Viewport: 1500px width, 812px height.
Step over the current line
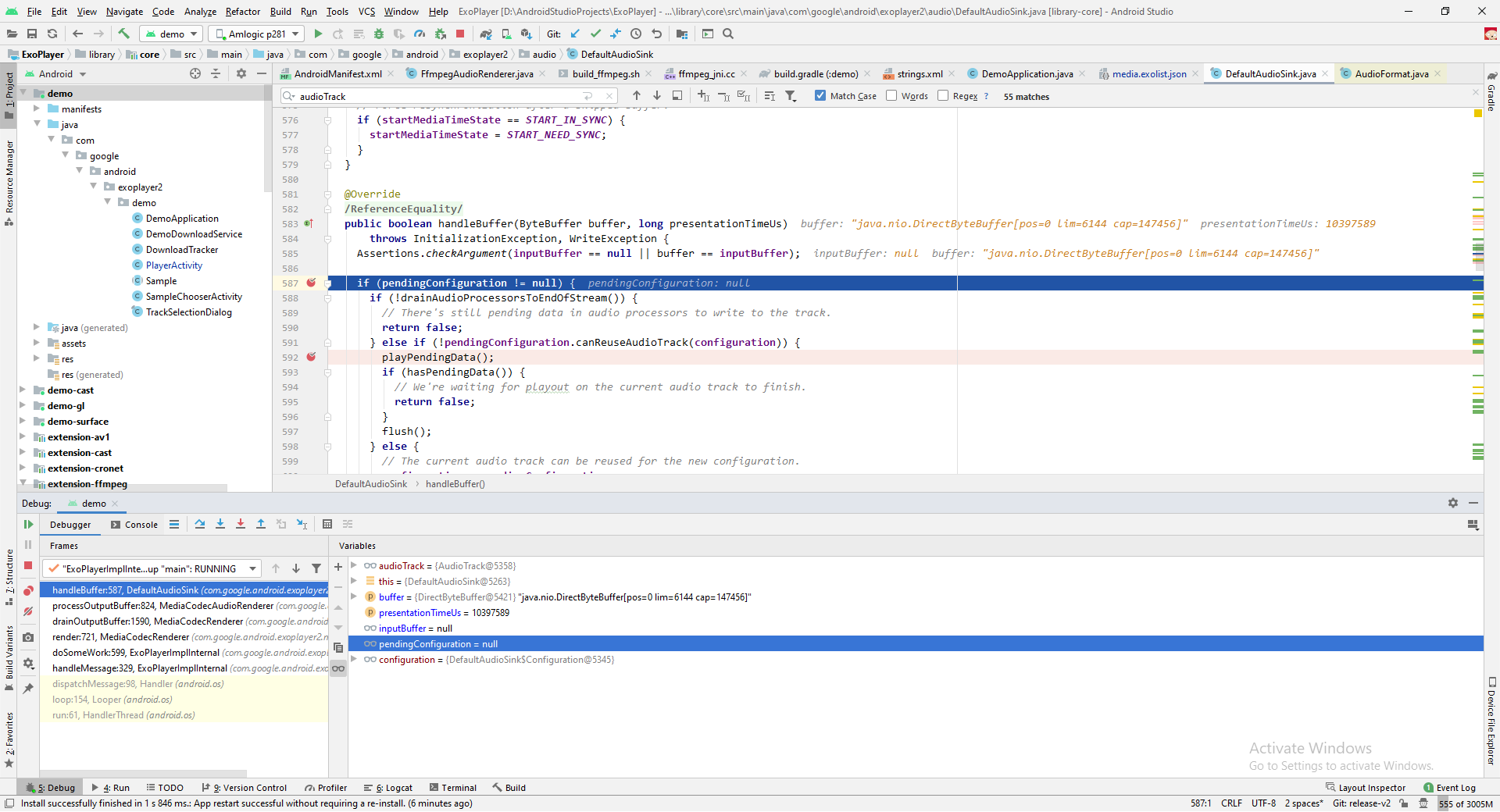[200, 523]
